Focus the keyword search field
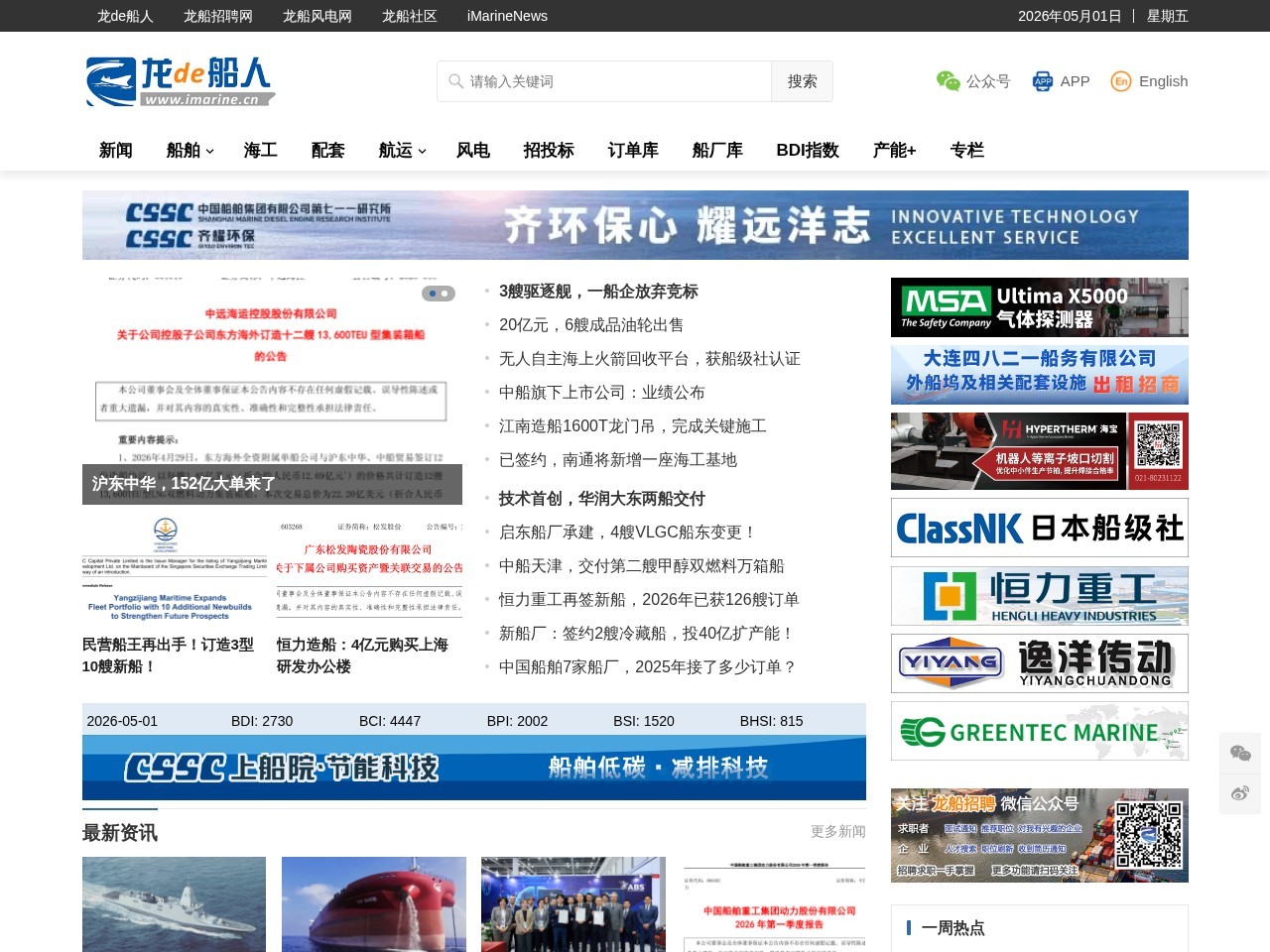Viewport: 1270px width, 952px height. (604, 81)
